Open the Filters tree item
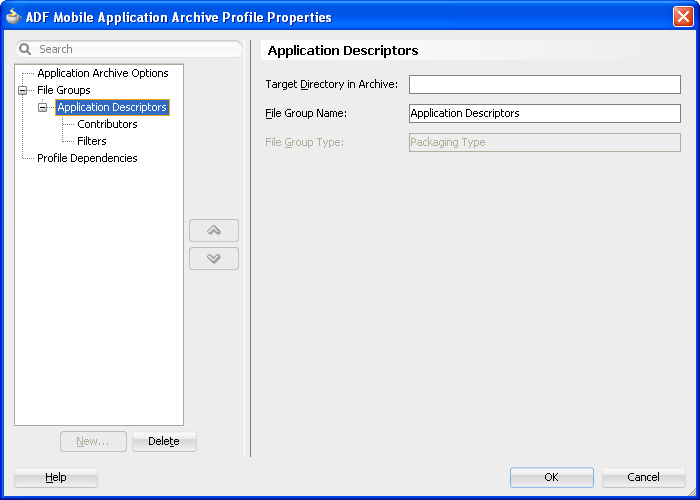 92,141
